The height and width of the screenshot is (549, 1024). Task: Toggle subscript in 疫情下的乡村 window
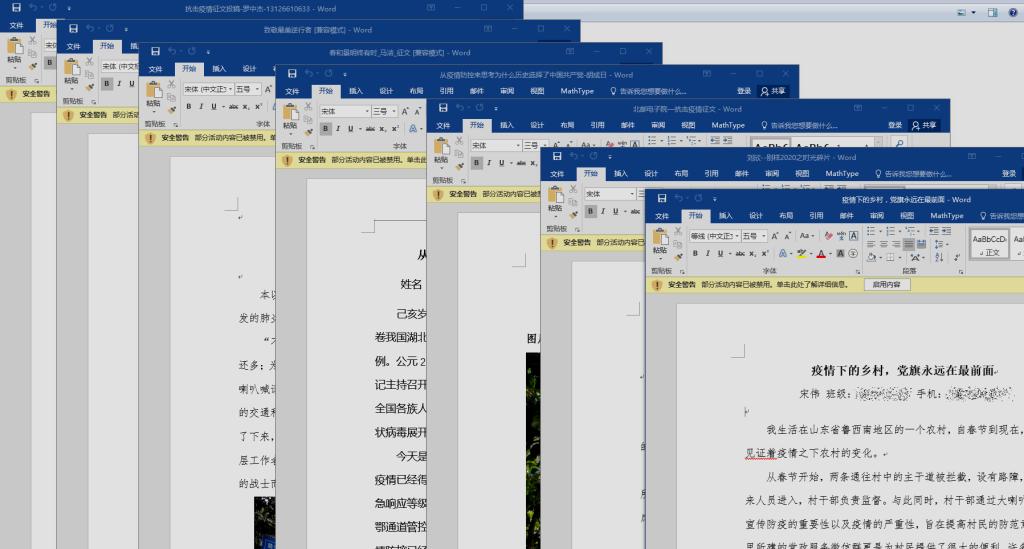click(752, 253)
